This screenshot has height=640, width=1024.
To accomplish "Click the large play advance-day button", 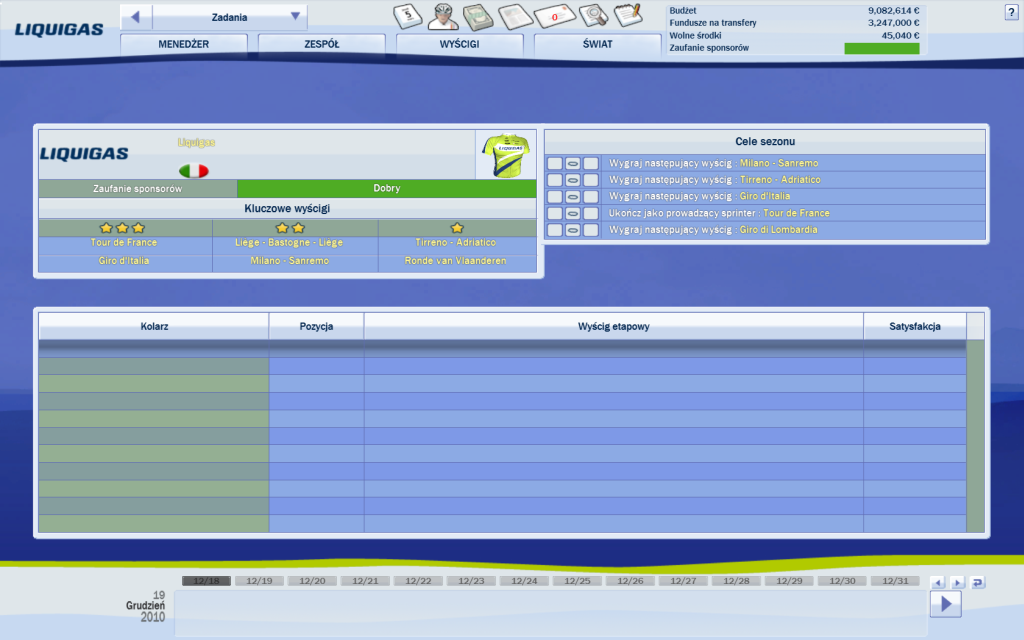I will [x=946, y=604].
